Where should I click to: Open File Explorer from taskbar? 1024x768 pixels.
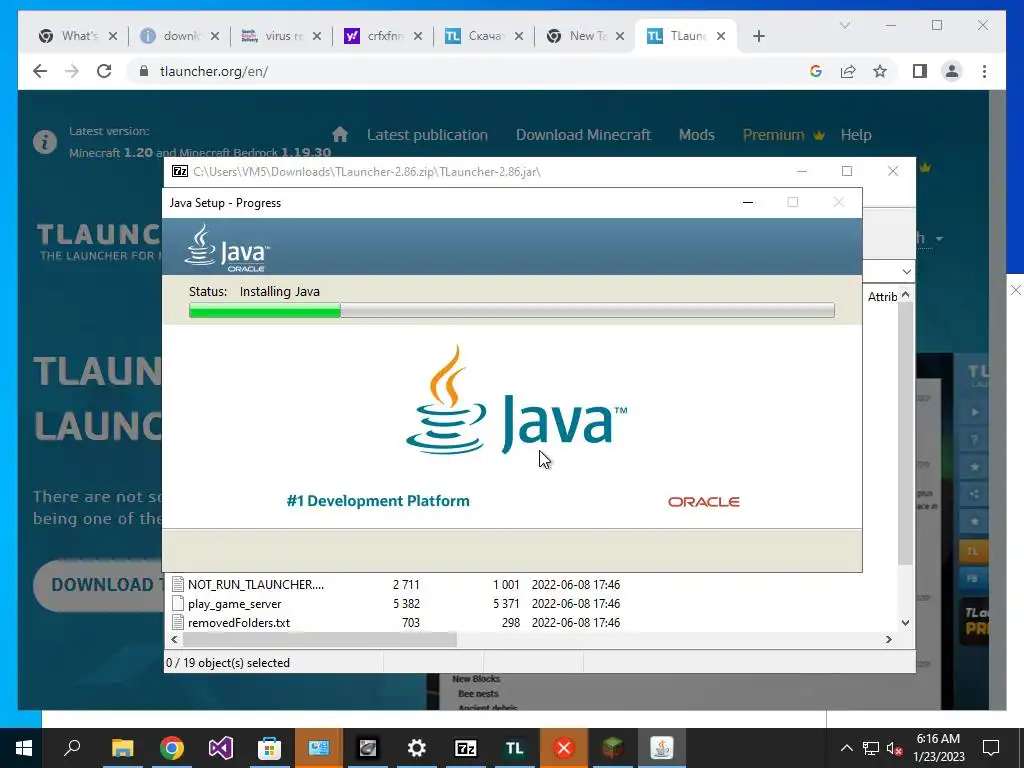122,748
